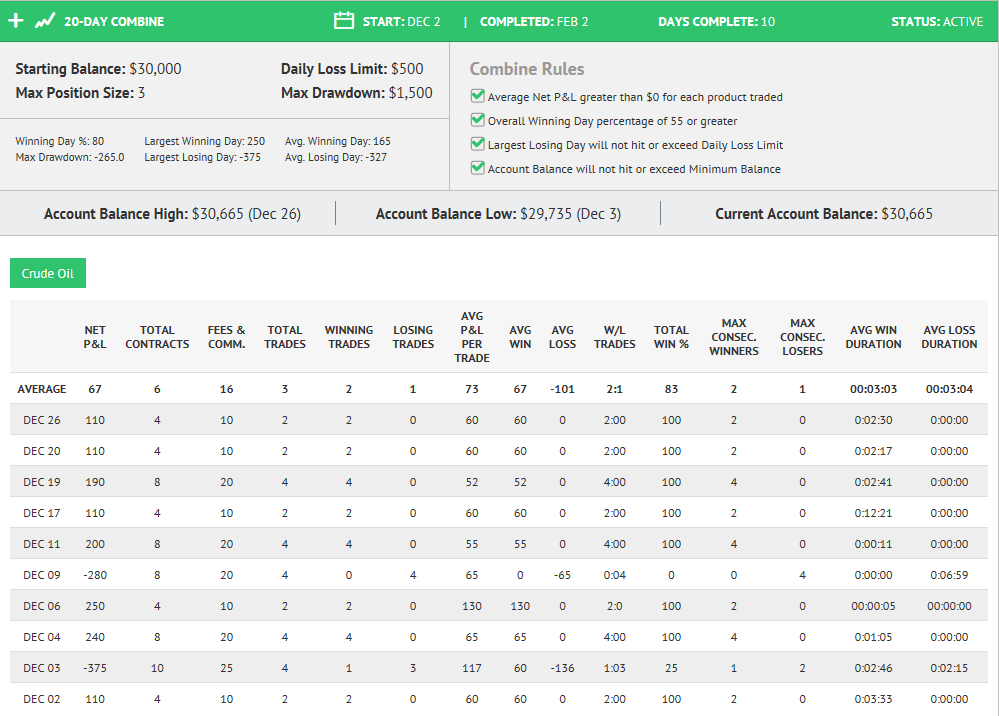Click the DAYS COMPLETE: 10 label
Viewport: 999px width, 716px height.
tap(717, 22)
